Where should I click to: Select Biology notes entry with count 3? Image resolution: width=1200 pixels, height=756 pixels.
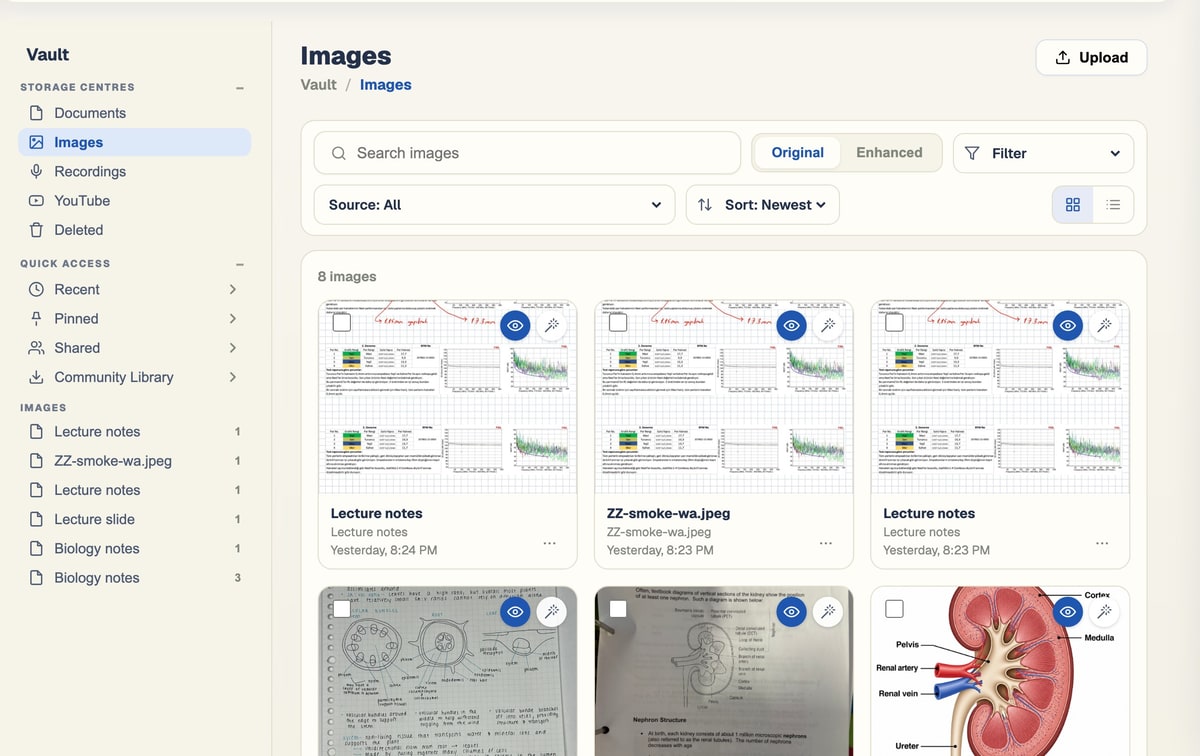[135, 578]
